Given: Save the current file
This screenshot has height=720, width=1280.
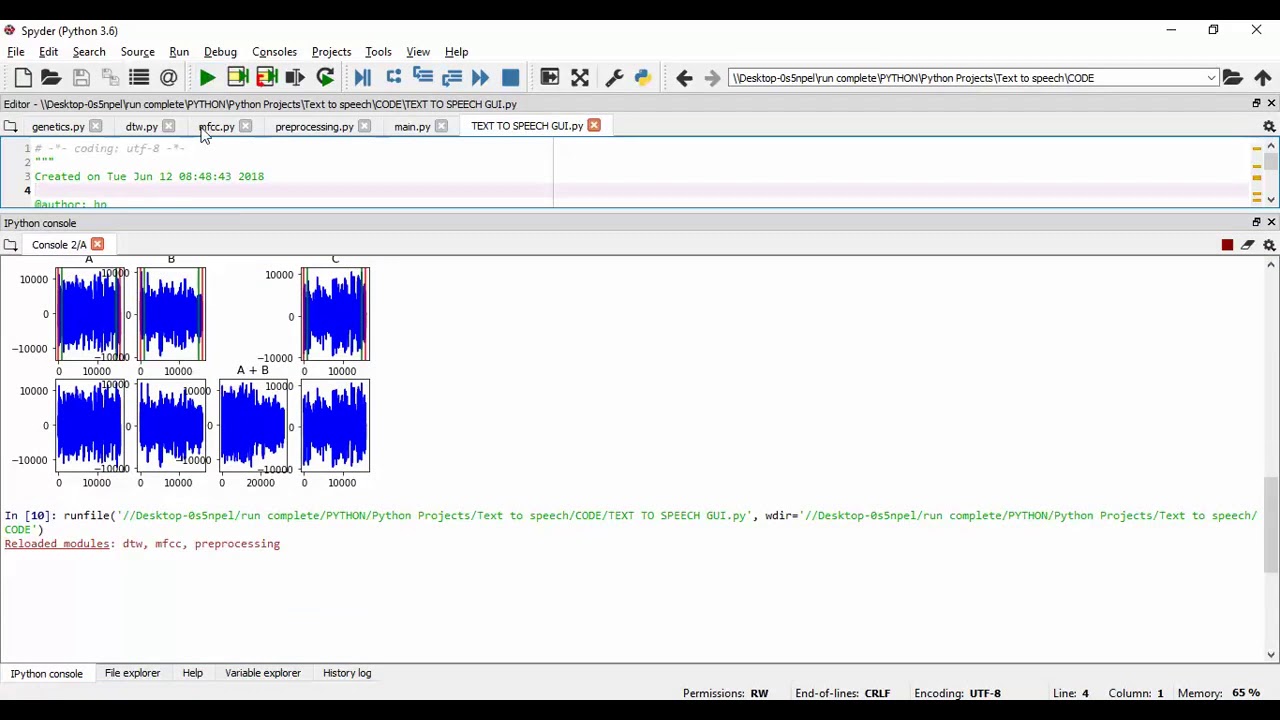Looking at the screenshot, I should coord(81,78).
